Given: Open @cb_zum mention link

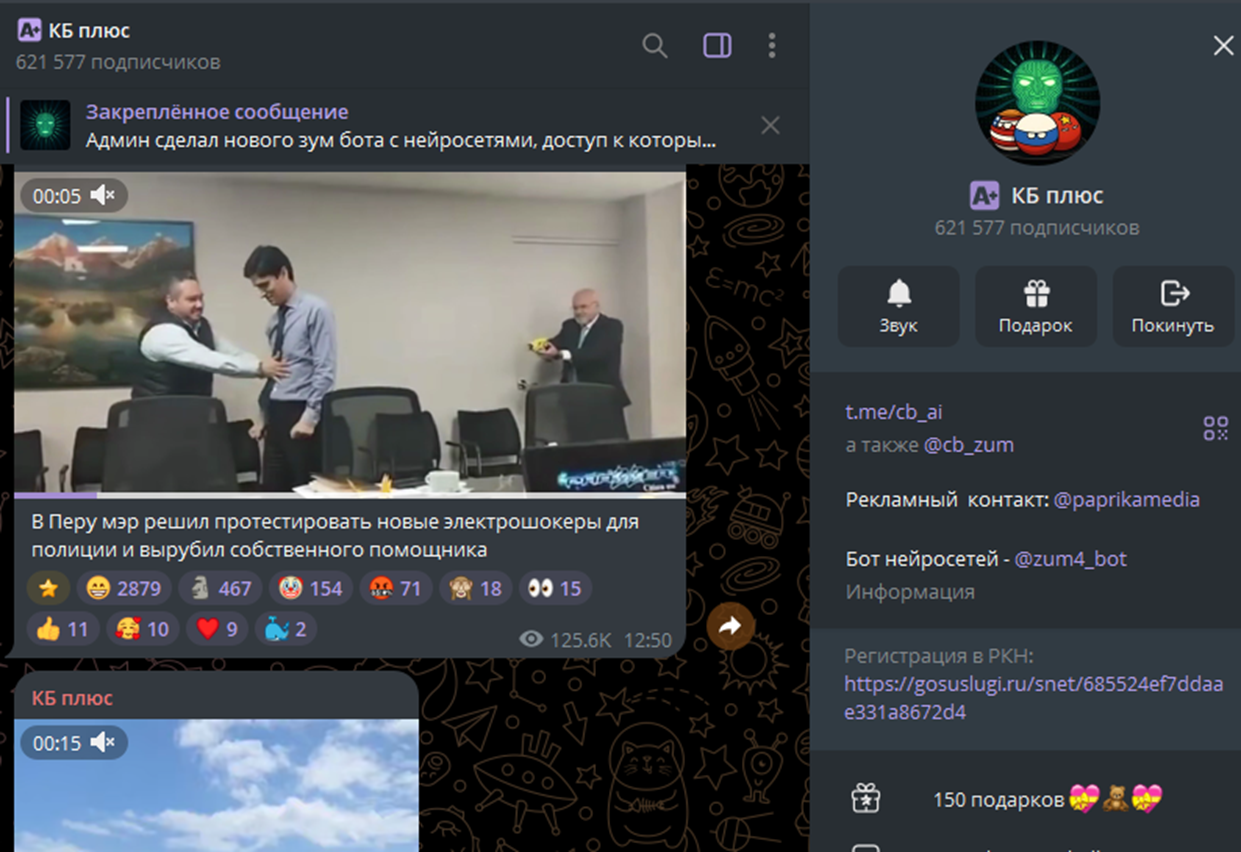Looking at the screenshot, I should [968, 445].
